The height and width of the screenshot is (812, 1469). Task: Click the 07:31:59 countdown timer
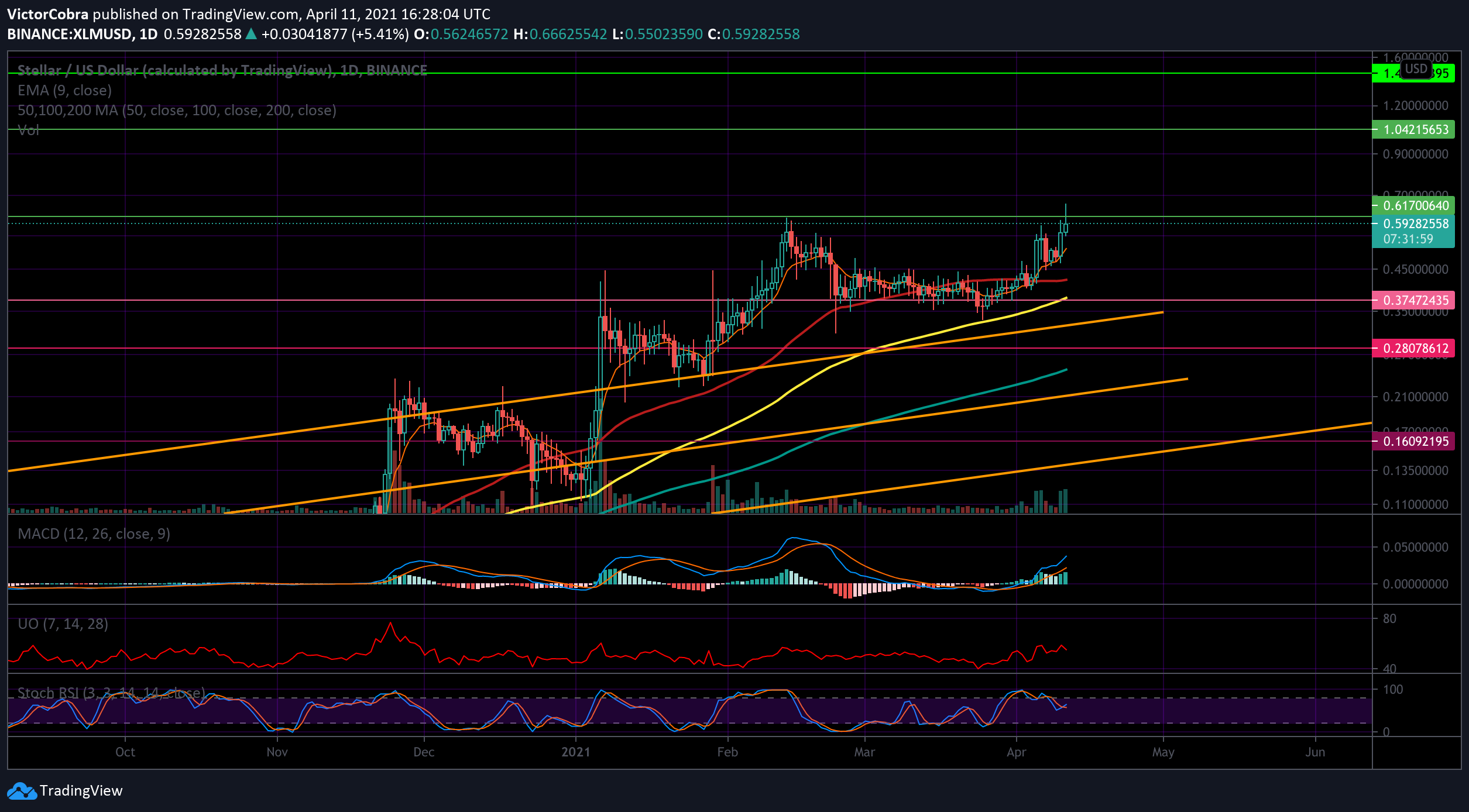(1408, 239)
